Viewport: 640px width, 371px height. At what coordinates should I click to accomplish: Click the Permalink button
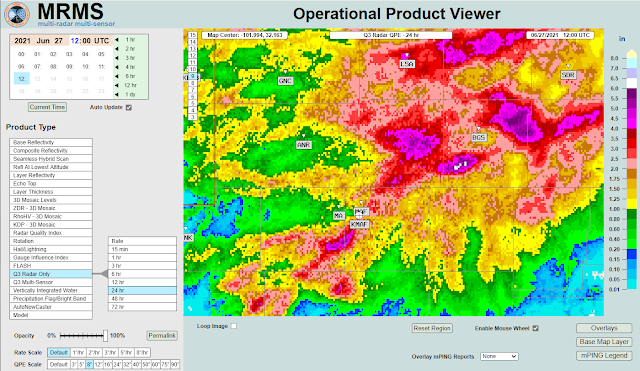click(162, 335)
